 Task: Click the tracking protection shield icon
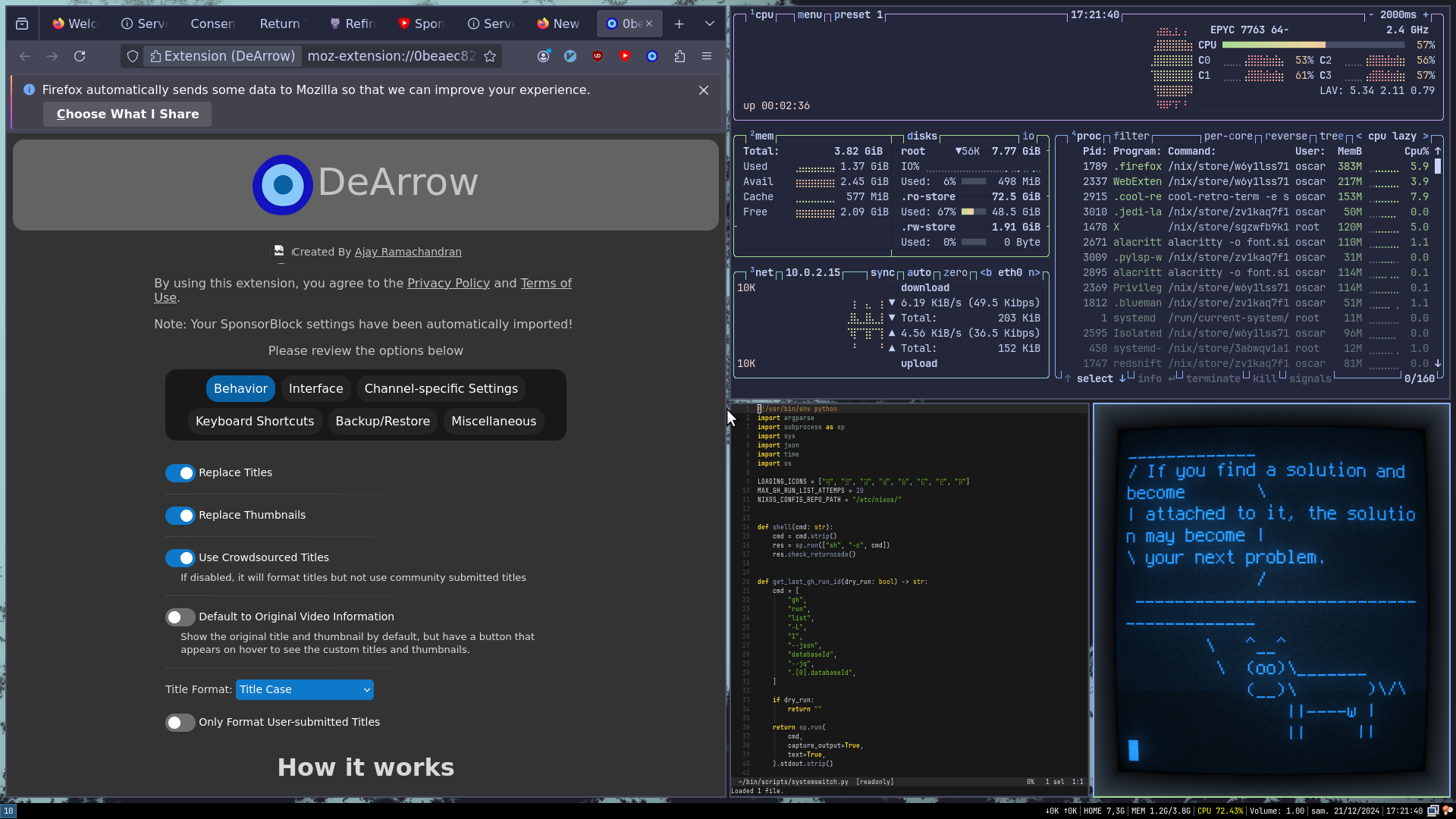(133, 56)
